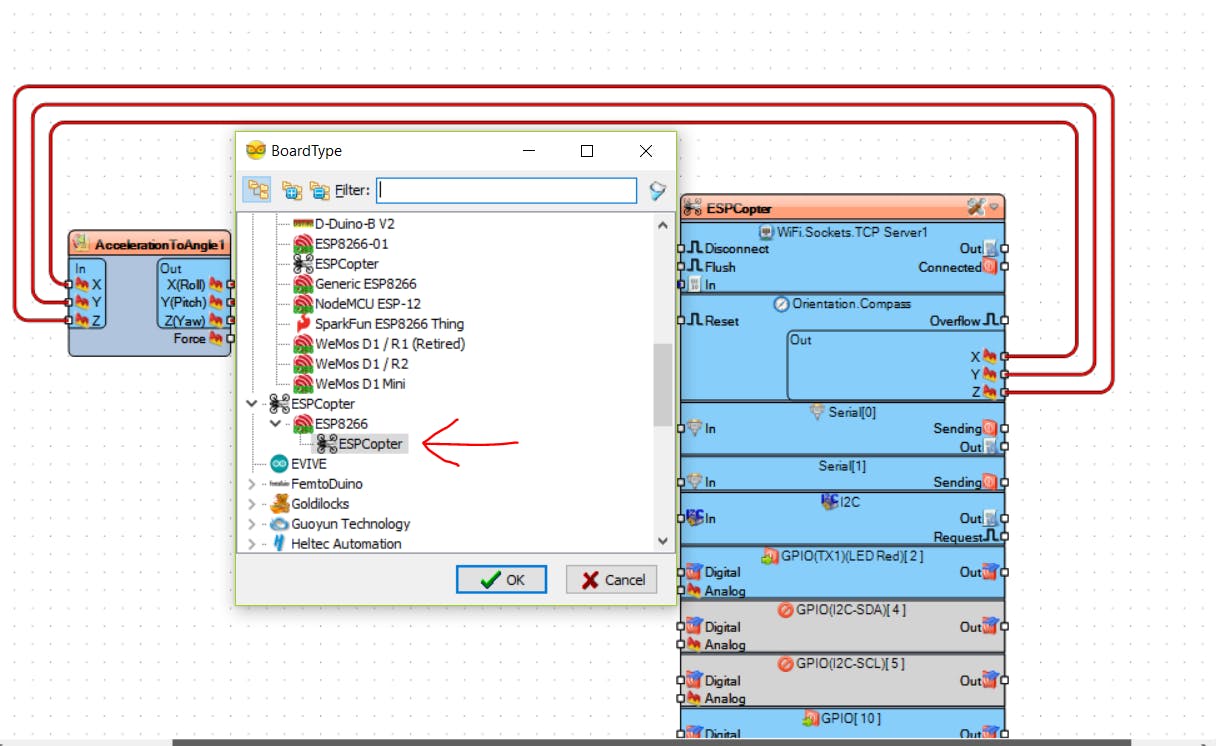Toggle tree view mode in BoardType toolbar
Image resolution: width=1216 pixels, height=746 pixels.
point(258,190)
